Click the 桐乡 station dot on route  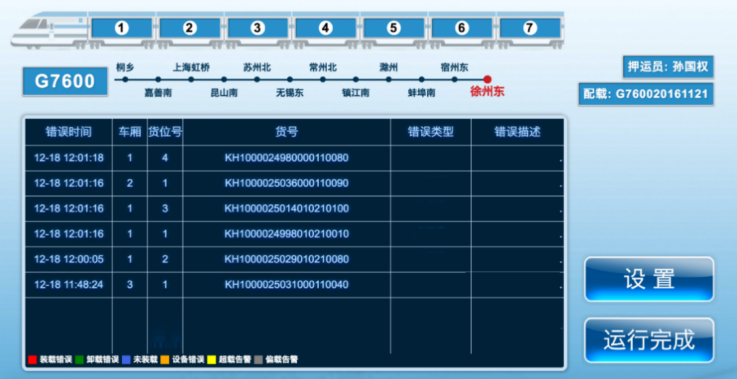[x=125, y=79]
